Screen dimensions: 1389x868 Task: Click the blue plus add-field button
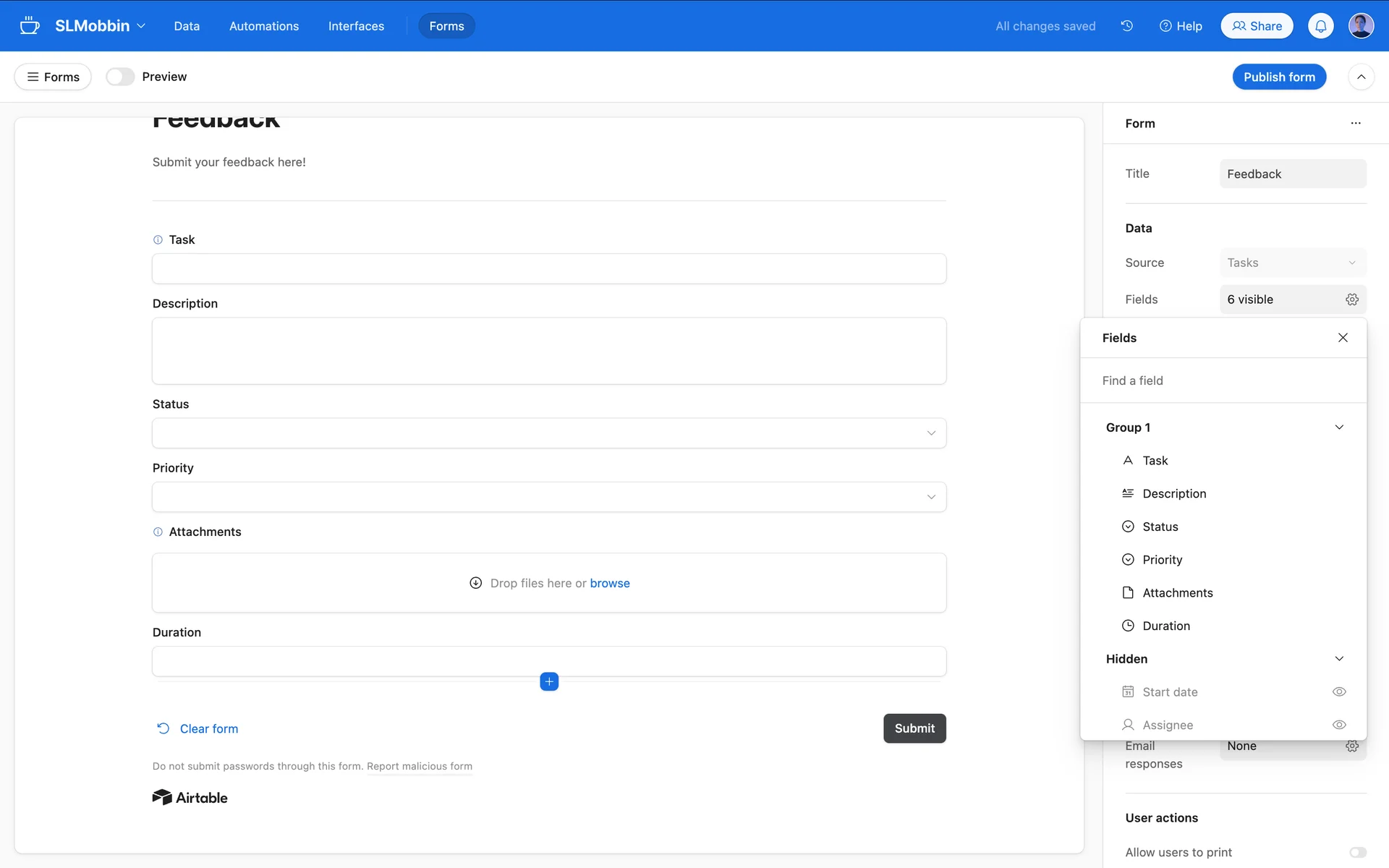(x=549, y=681)
